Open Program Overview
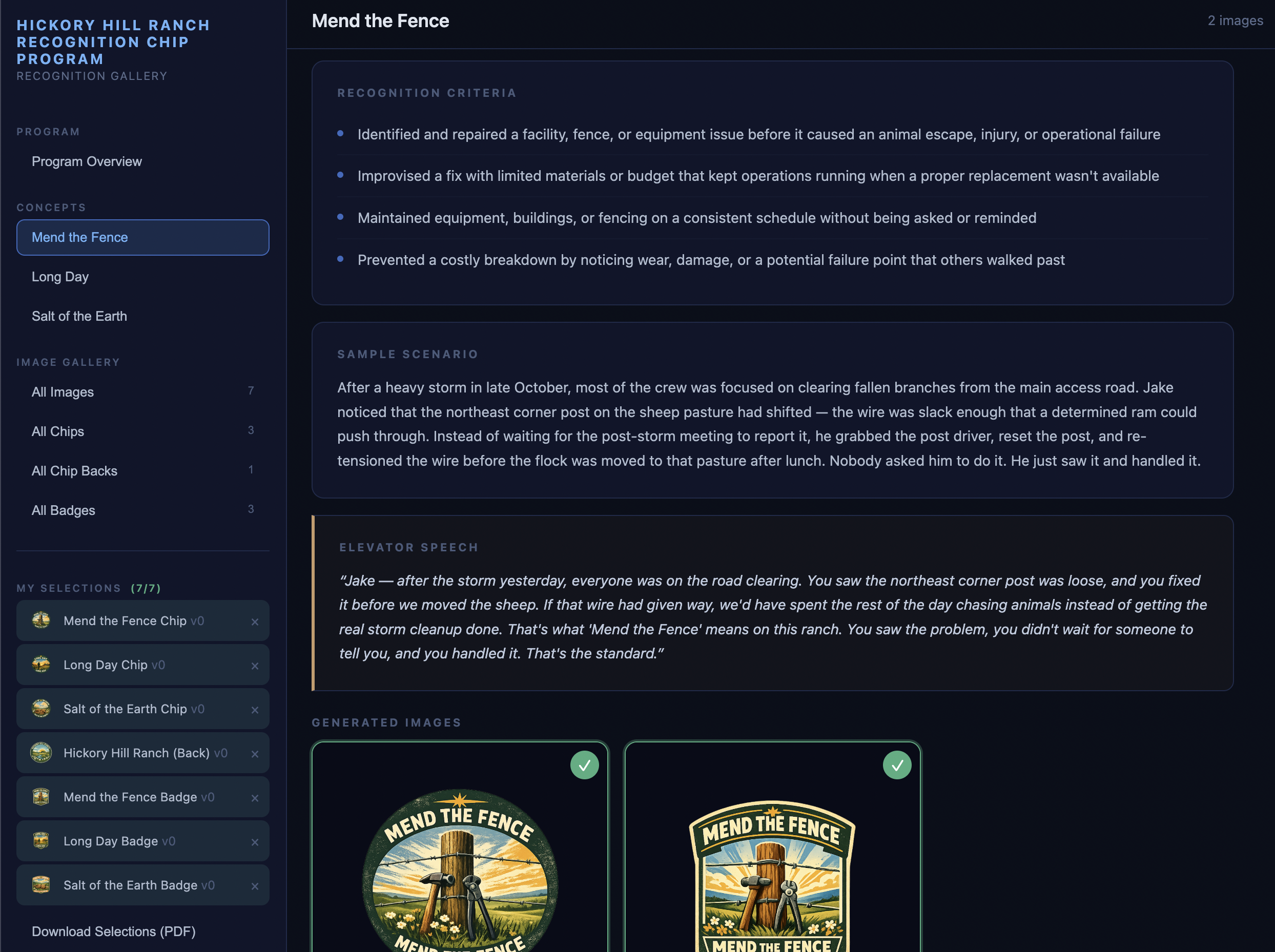The width and height of the screenshot is (1275, 952). pos(87,161)
